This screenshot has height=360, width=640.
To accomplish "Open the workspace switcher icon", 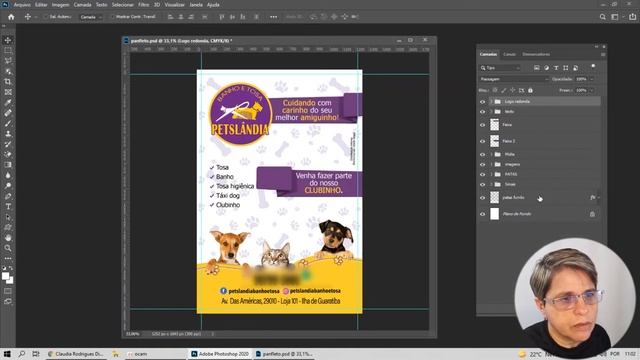I will (x=615, y=17).
